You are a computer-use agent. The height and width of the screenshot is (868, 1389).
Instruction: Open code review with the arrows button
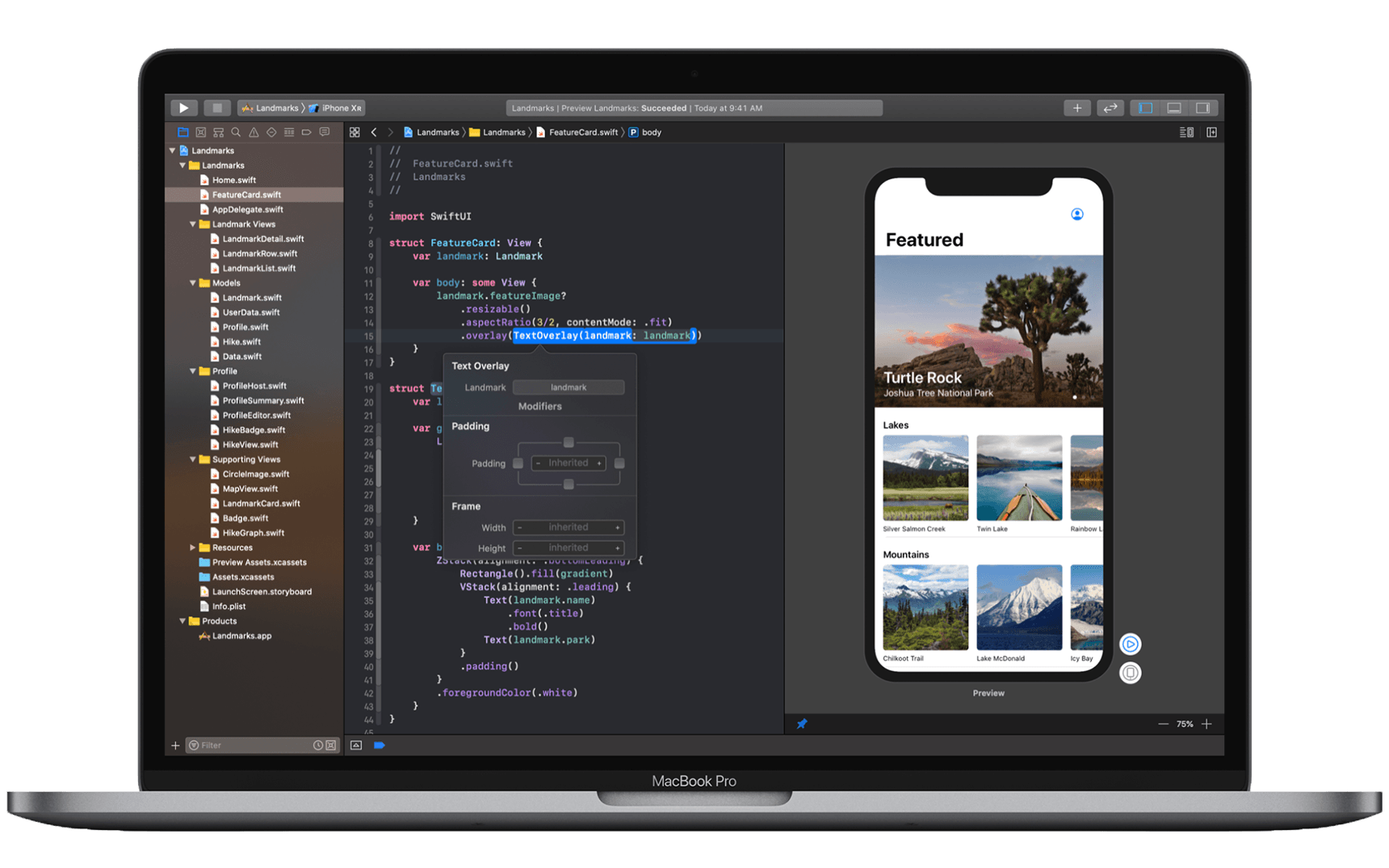(1110, 107)
